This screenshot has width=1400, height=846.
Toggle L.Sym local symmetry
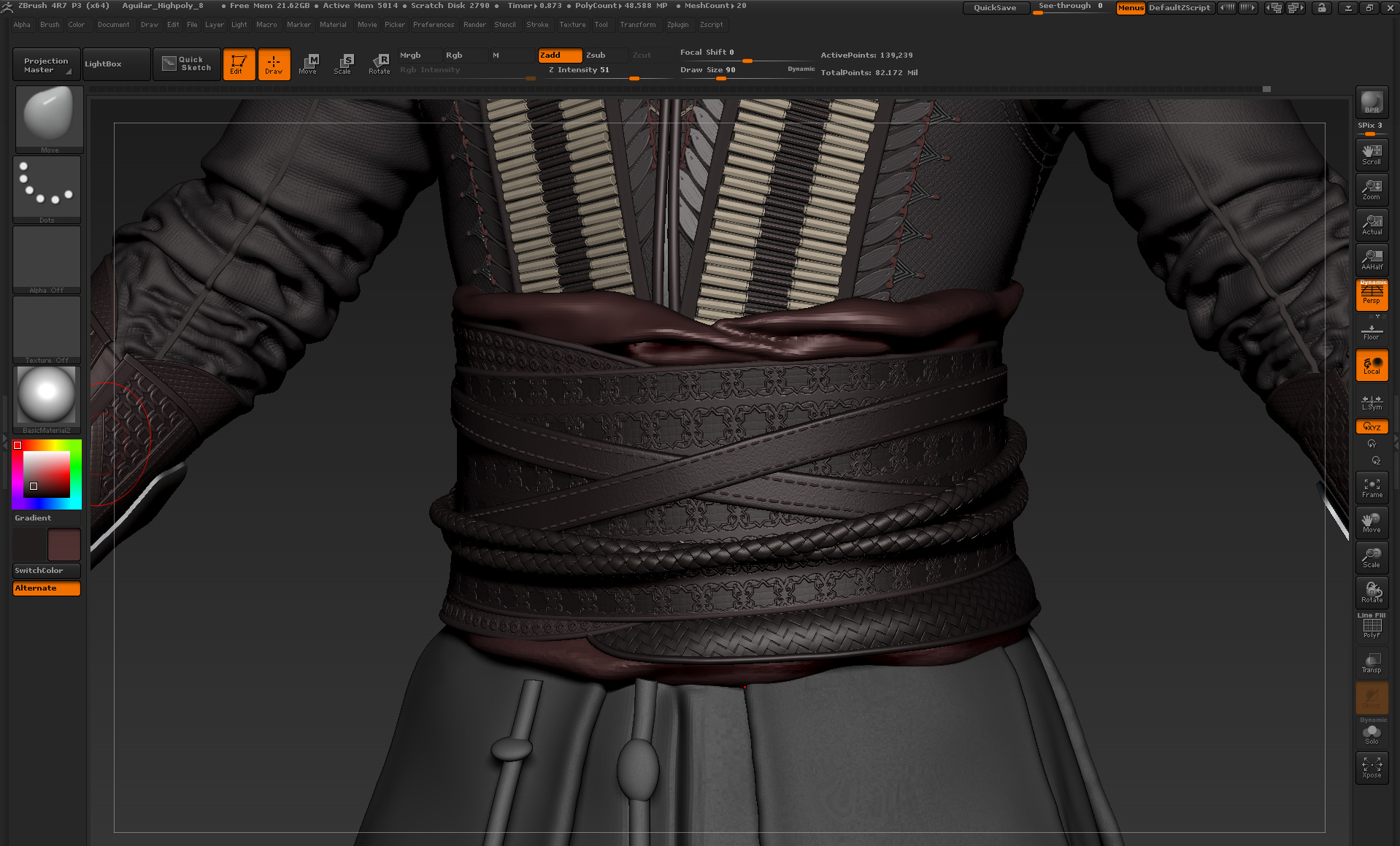click(x=1372, y=401)
